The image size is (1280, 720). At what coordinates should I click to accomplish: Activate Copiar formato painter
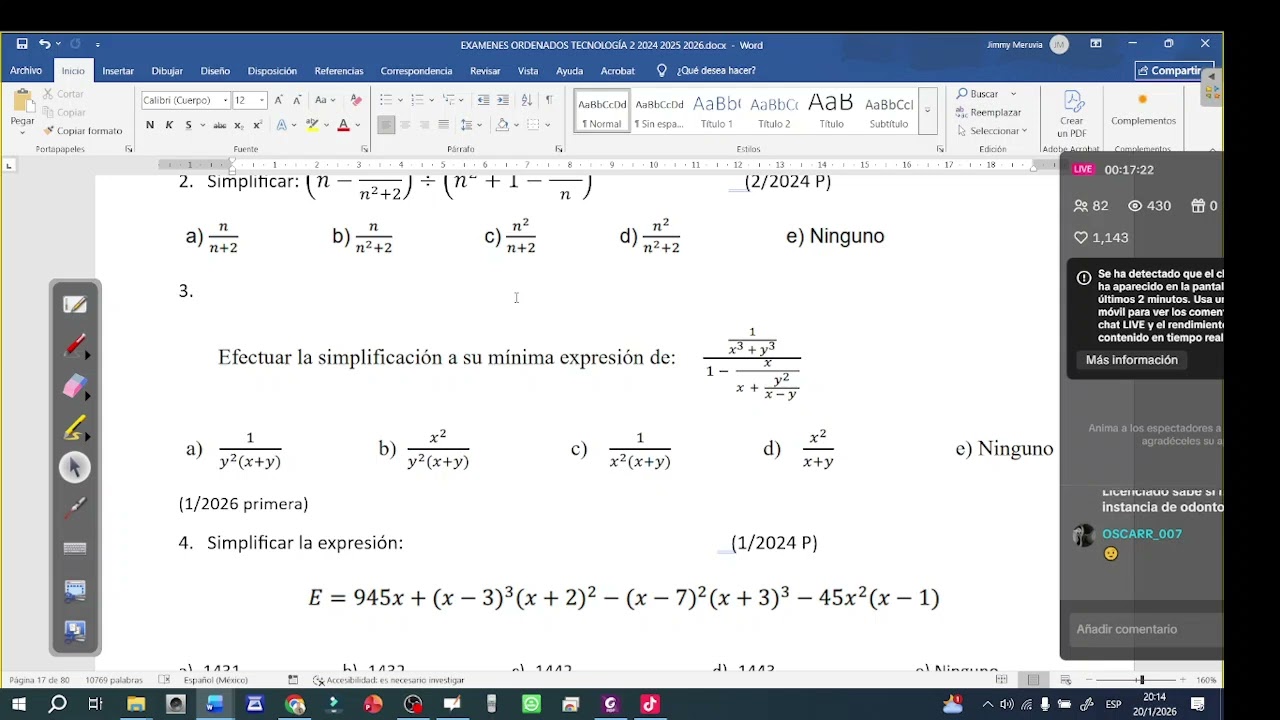click(x=83, y=131)
